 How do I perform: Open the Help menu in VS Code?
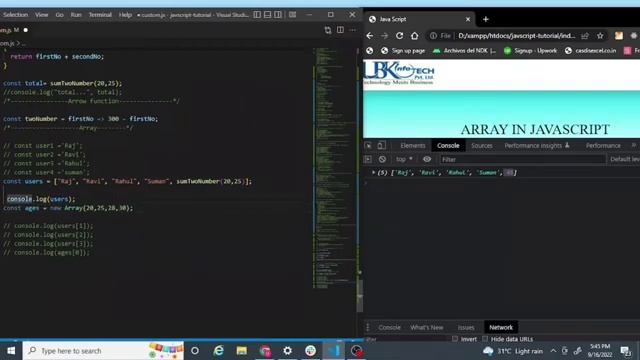click(125, 15)
